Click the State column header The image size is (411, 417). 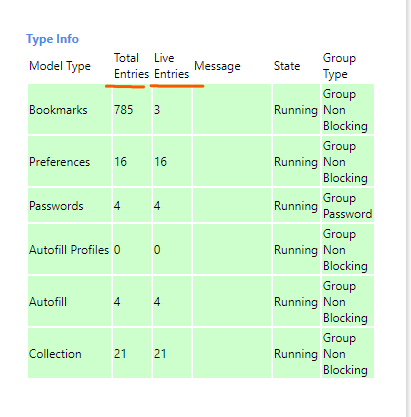(x=287, y=66)
